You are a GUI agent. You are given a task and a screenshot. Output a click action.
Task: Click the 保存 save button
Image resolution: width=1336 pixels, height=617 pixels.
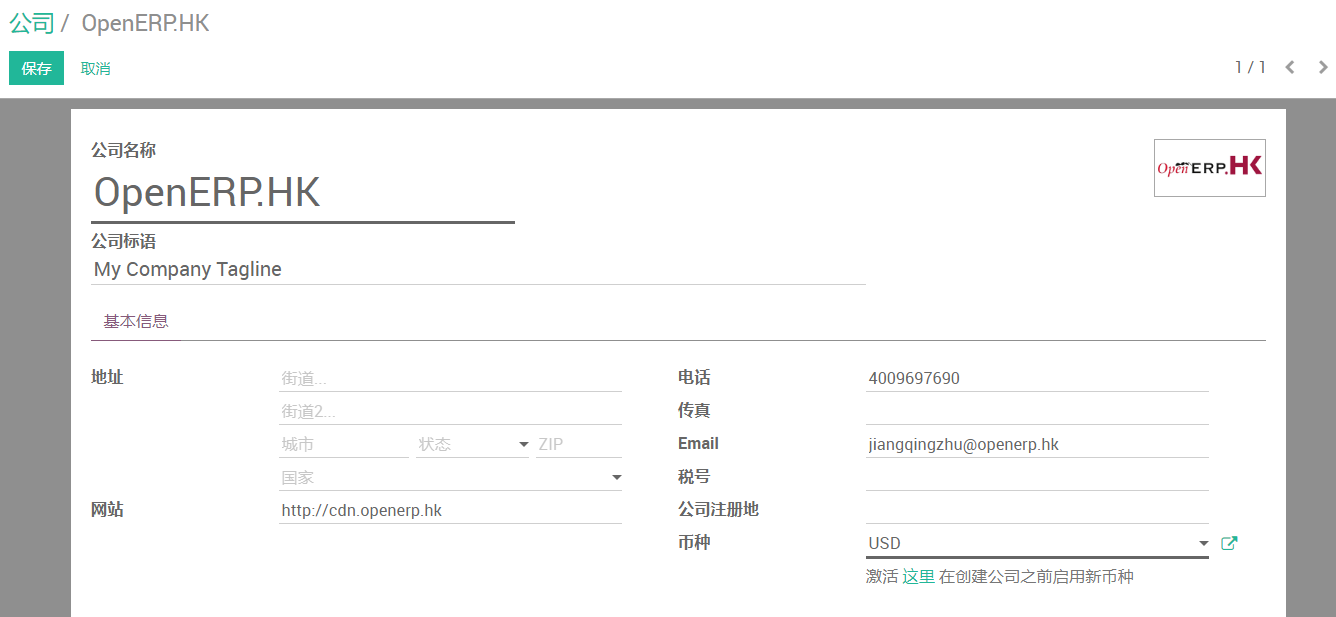36,68
